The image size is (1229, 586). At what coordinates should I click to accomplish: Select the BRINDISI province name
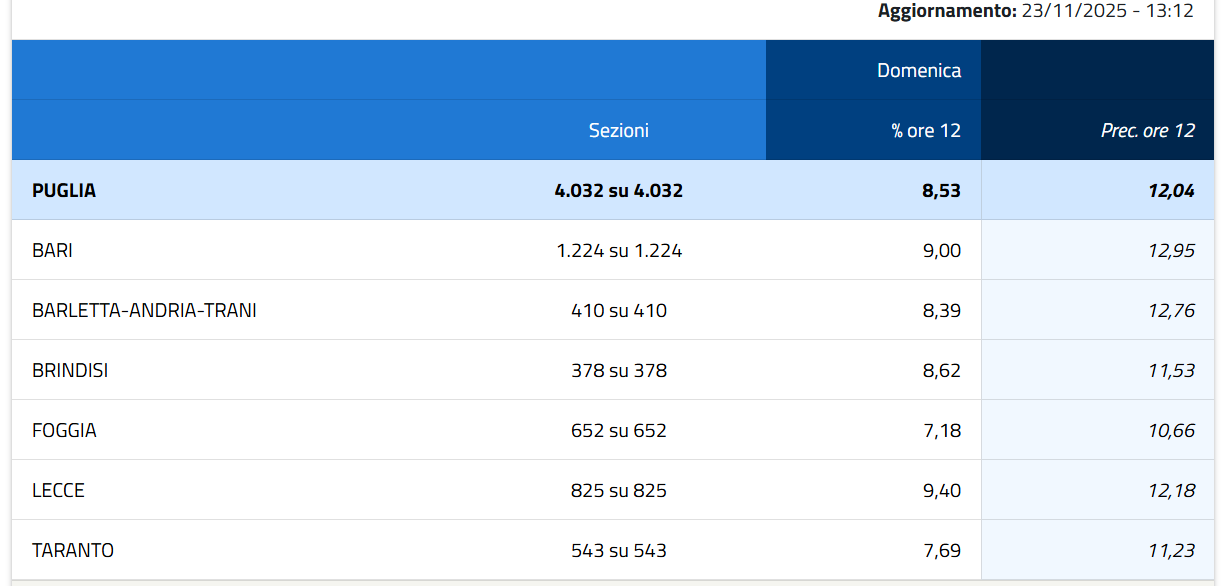point(70,370)
